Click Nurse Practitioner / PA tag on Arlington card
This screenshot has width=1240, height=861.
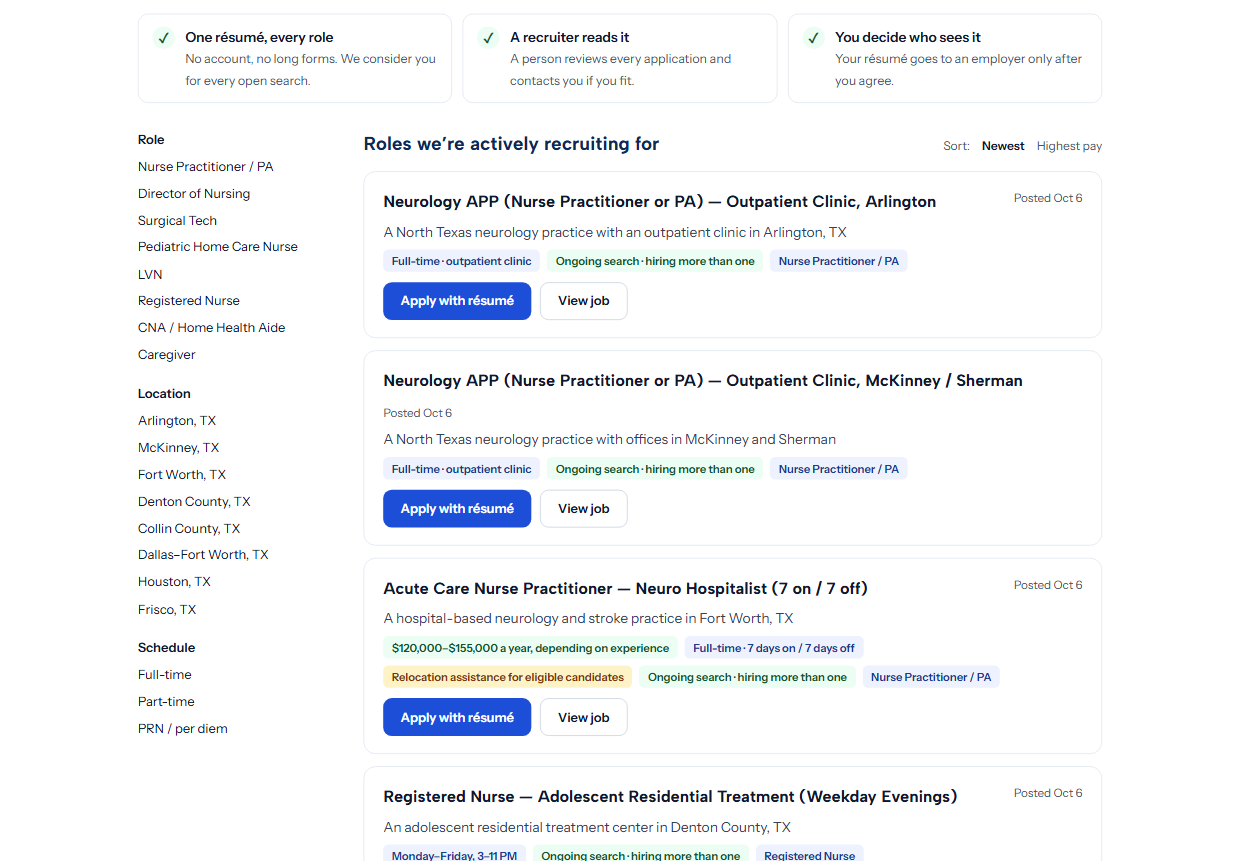[x=838, y=261]
